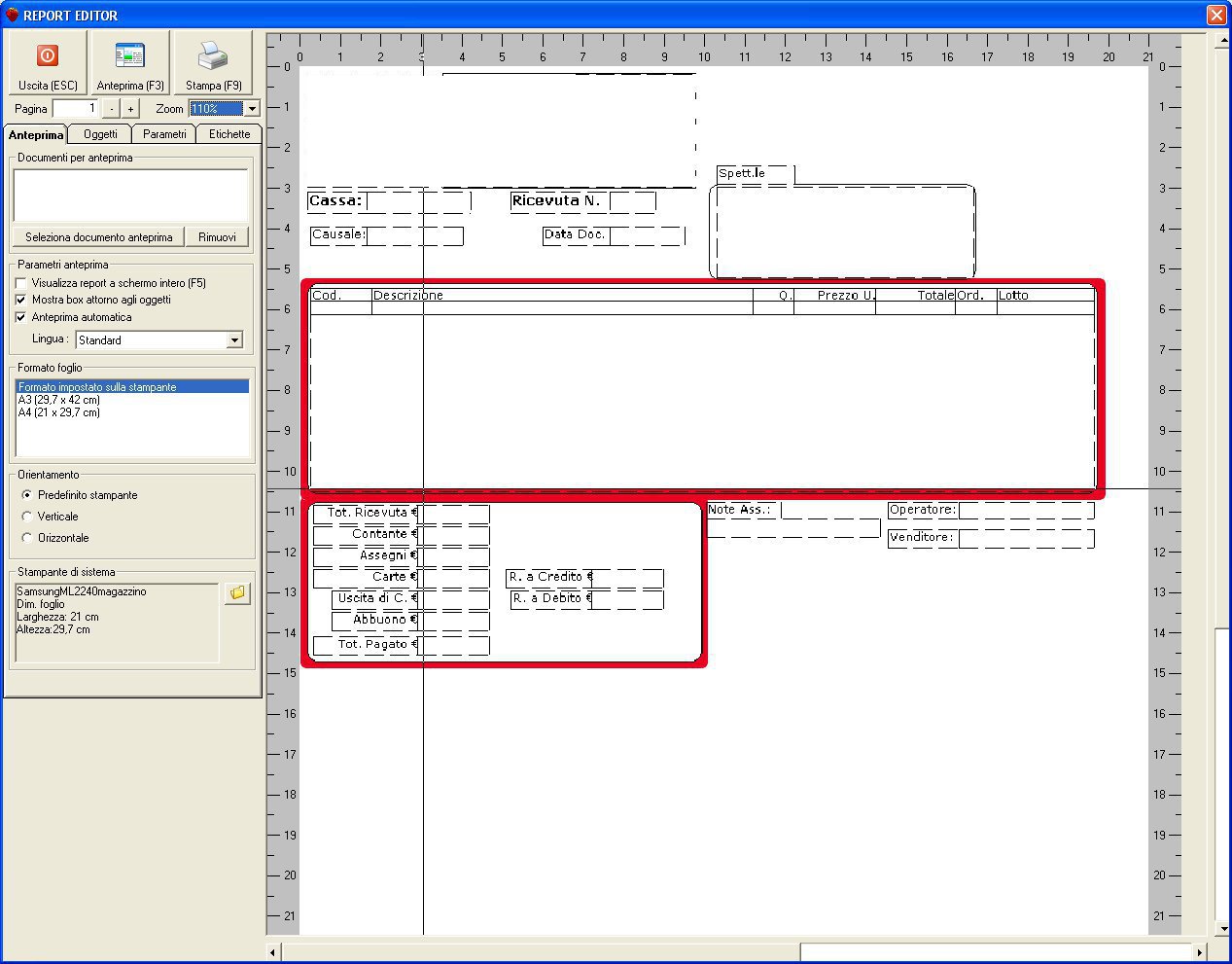Open Anteprima (F3) preview icon button
1232x964 pixels.
tap(130, 63)
